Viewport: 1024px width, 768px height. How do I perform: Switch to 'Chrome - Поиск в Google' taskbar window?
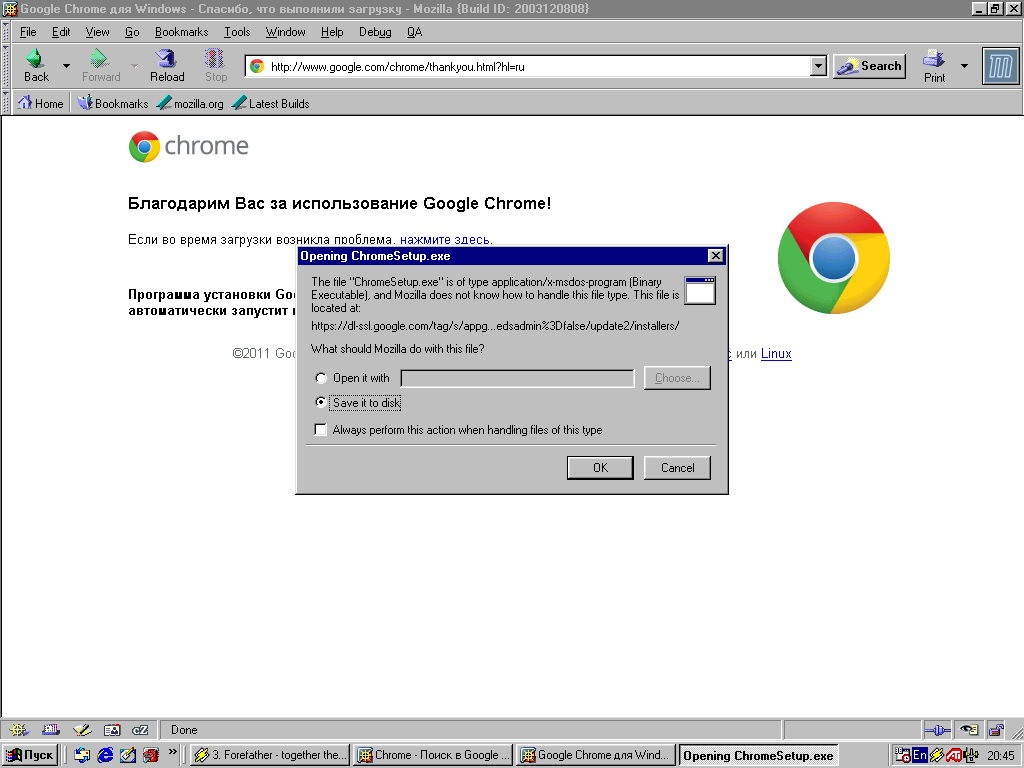(434, 755)
